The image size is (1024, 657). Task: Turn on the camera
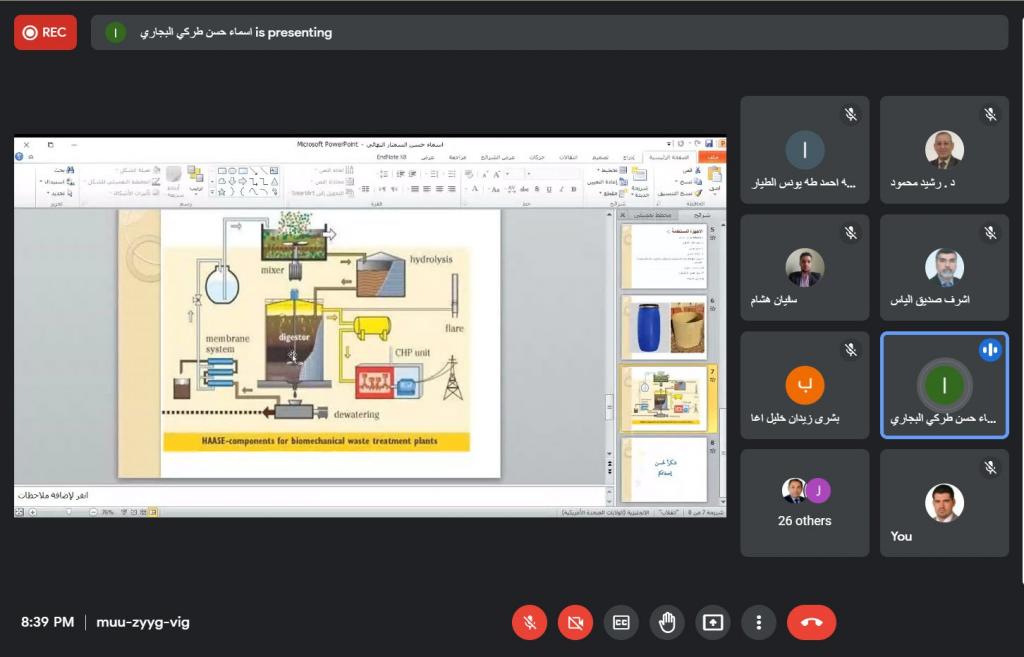point(575,622)
